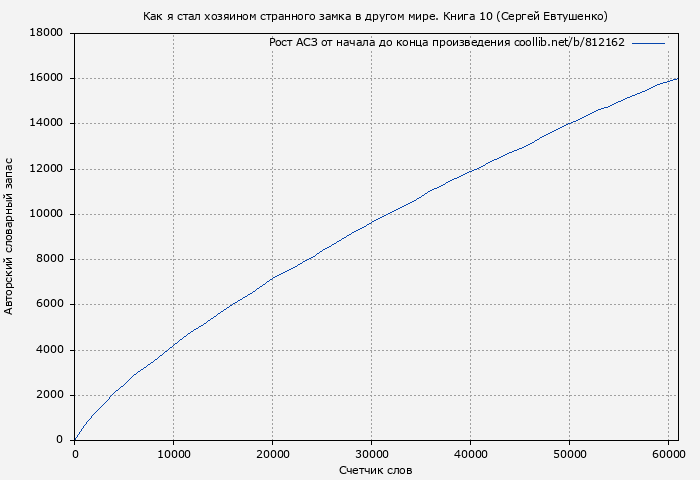Click the chart title about Книга 10
The image size is (700, 480).
point(375,16)
